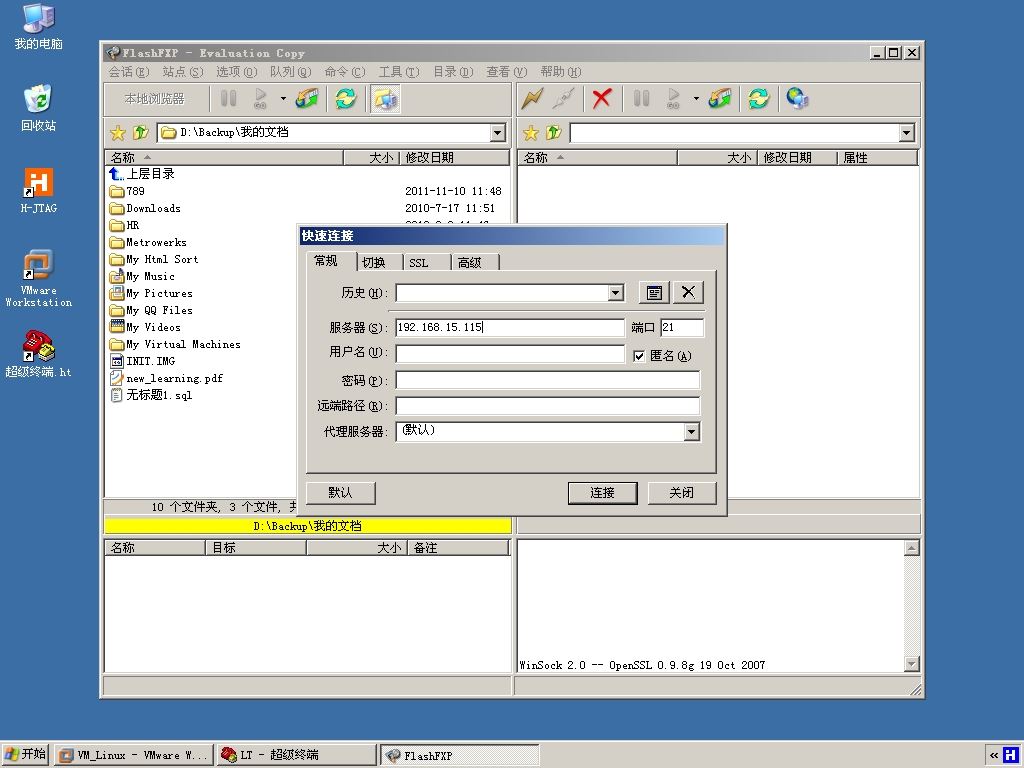Click the 连接 connect button
1024x768 pixels.
tap(602, 493)
